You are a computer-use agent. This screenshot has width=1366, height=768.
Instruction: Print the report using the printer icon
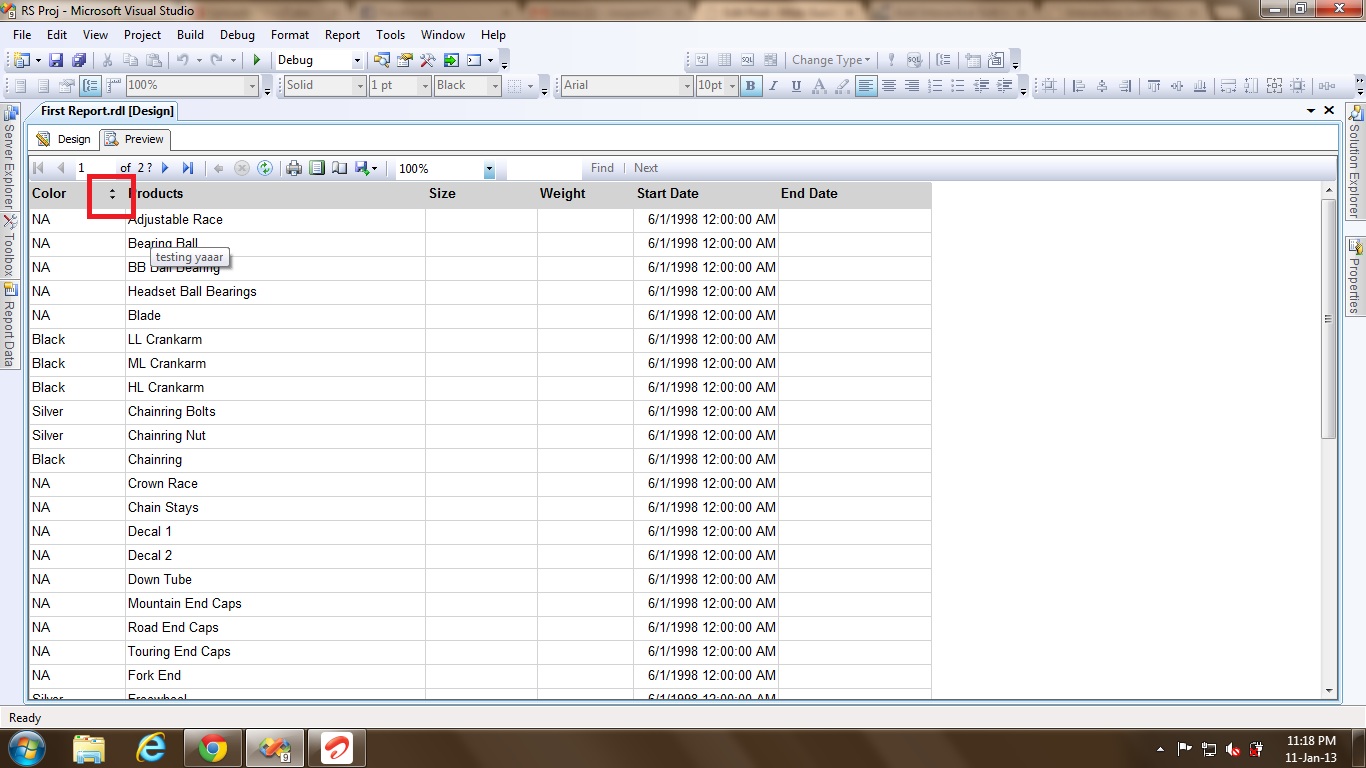294,168
